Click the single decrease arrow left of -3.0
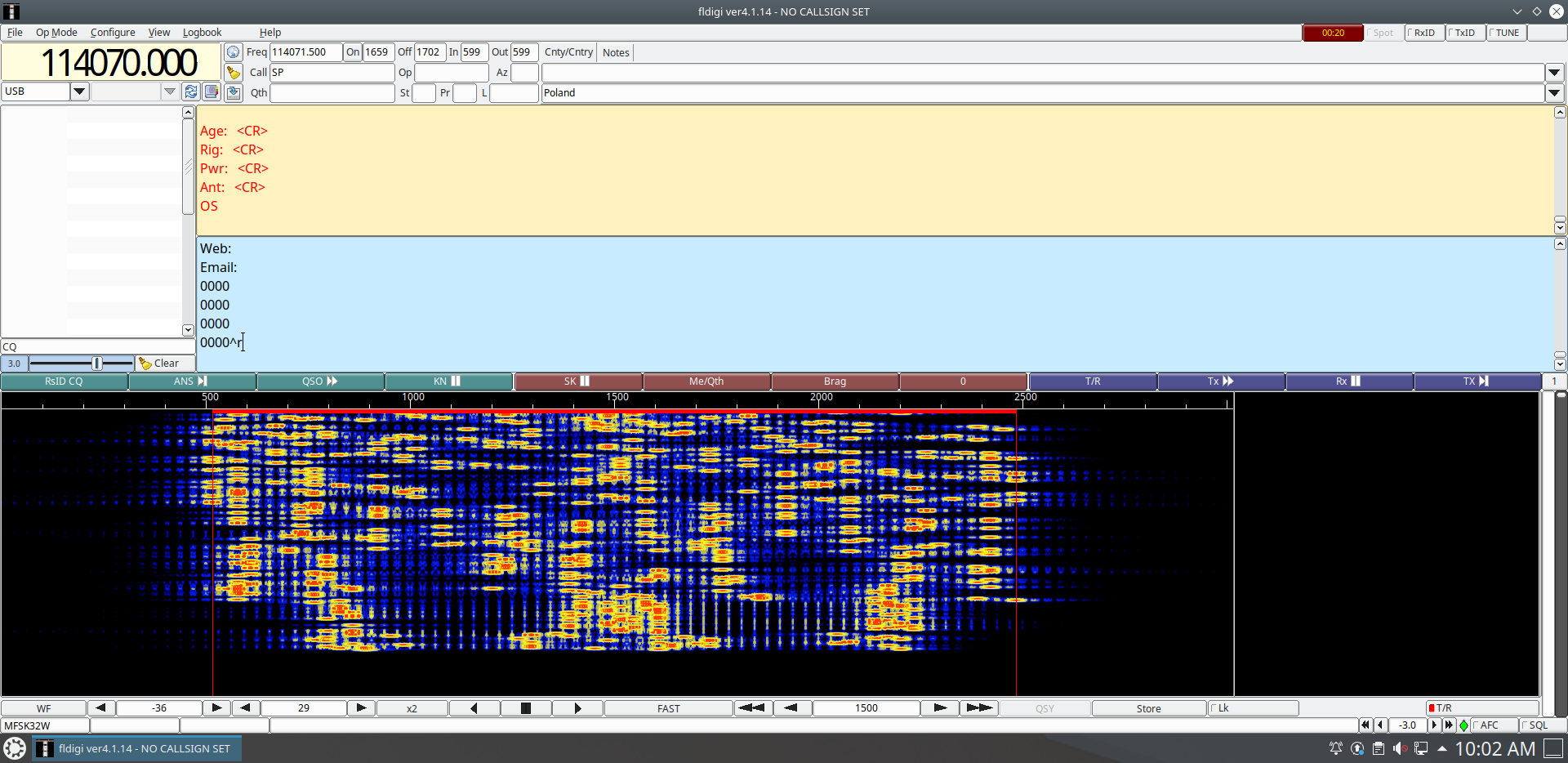 point(1380,725)
